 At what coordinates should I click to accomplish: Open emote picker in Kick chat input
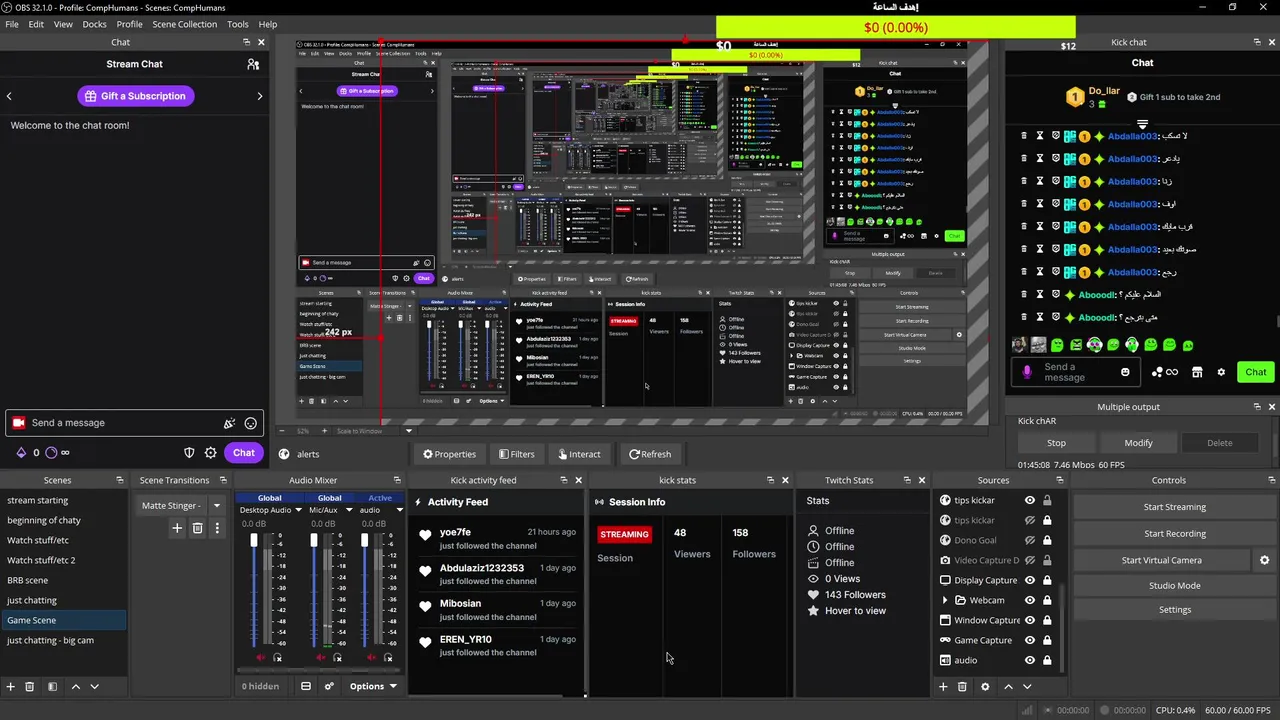[1125, 372]
